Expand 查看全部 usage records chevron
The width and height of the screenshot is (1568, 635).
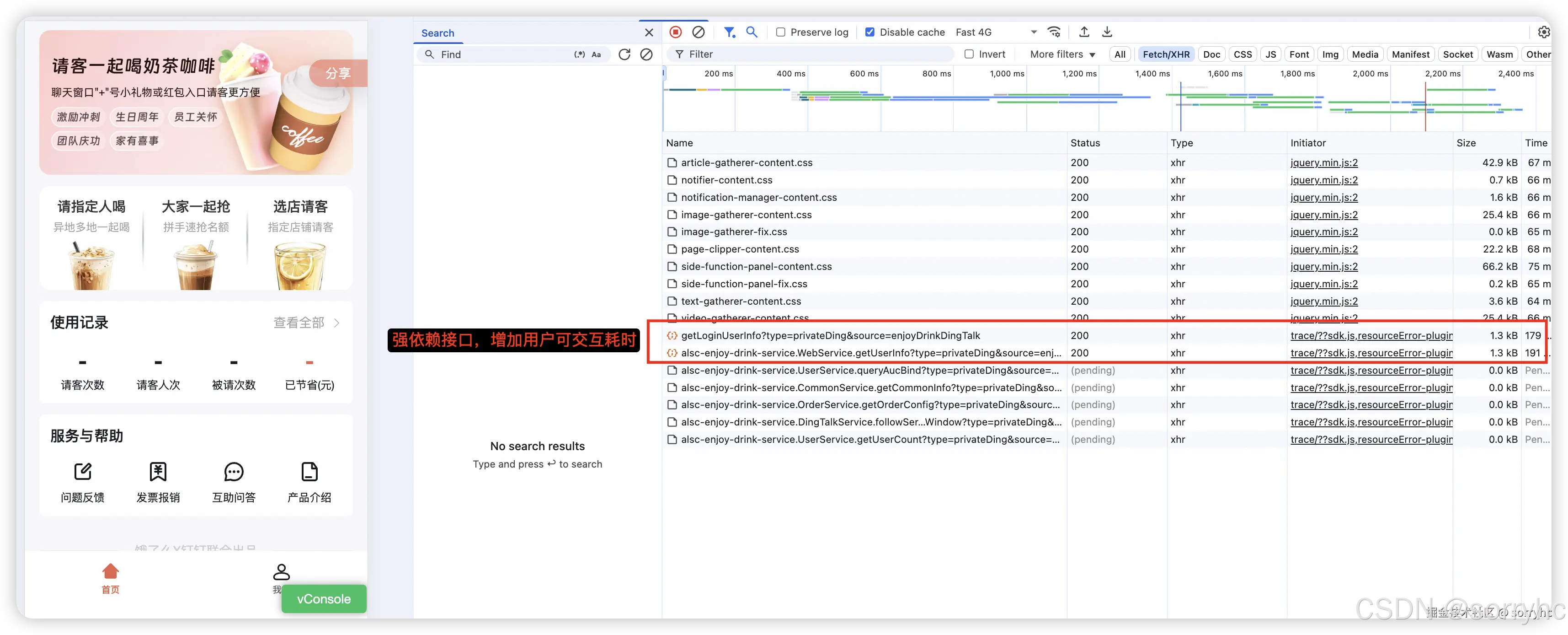(x=336, y=323)
